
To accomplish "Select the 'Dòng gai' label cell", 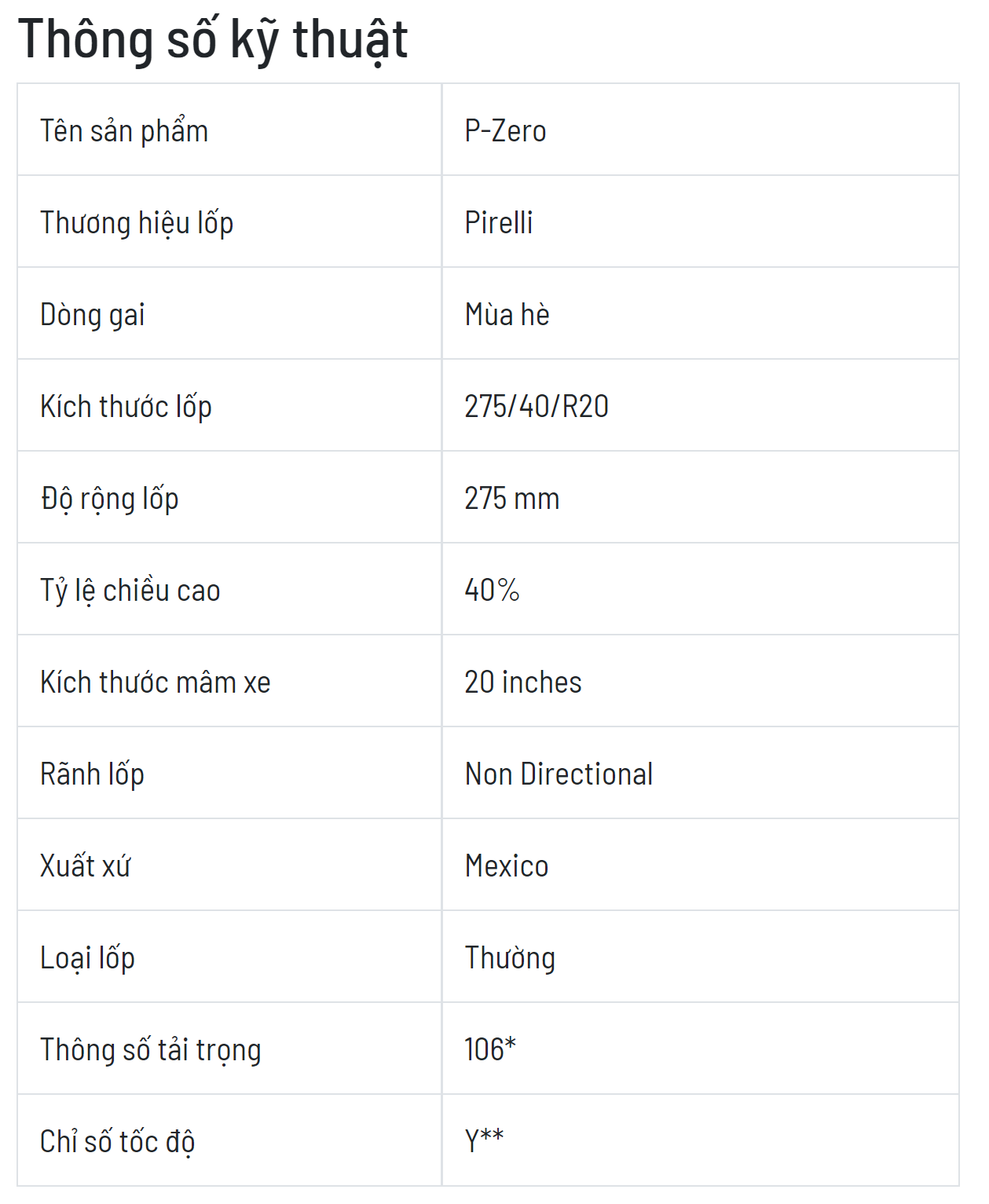I will tap(229, 314).
